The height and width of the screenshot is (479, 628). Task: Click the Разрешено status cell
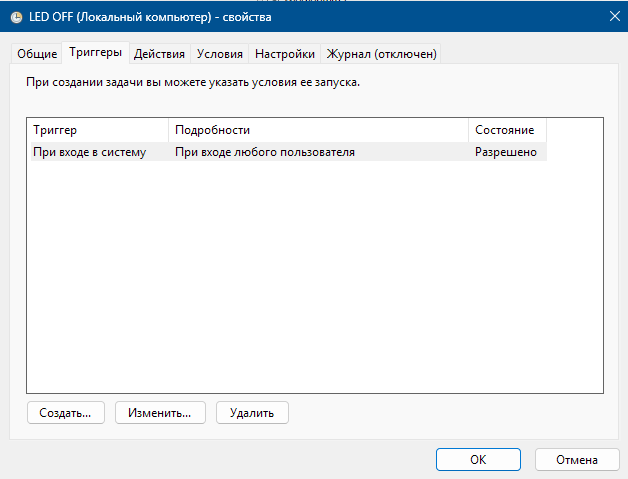point(506,152)
